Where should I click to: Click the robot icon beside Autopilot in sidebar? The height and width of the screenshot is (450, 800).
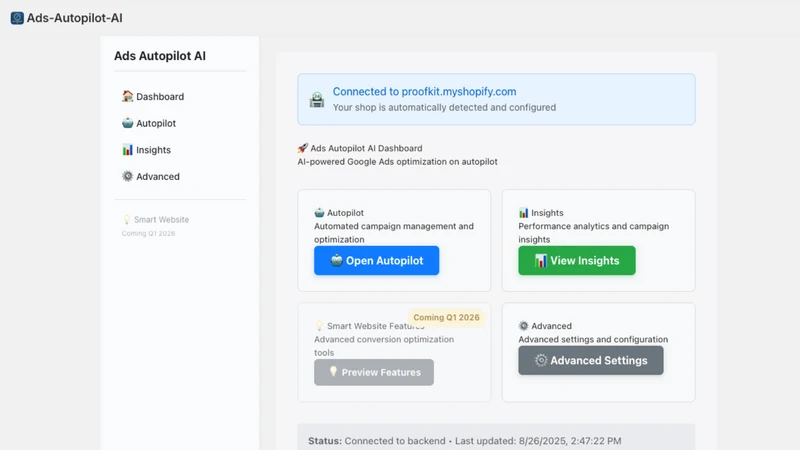click(128, 123)
